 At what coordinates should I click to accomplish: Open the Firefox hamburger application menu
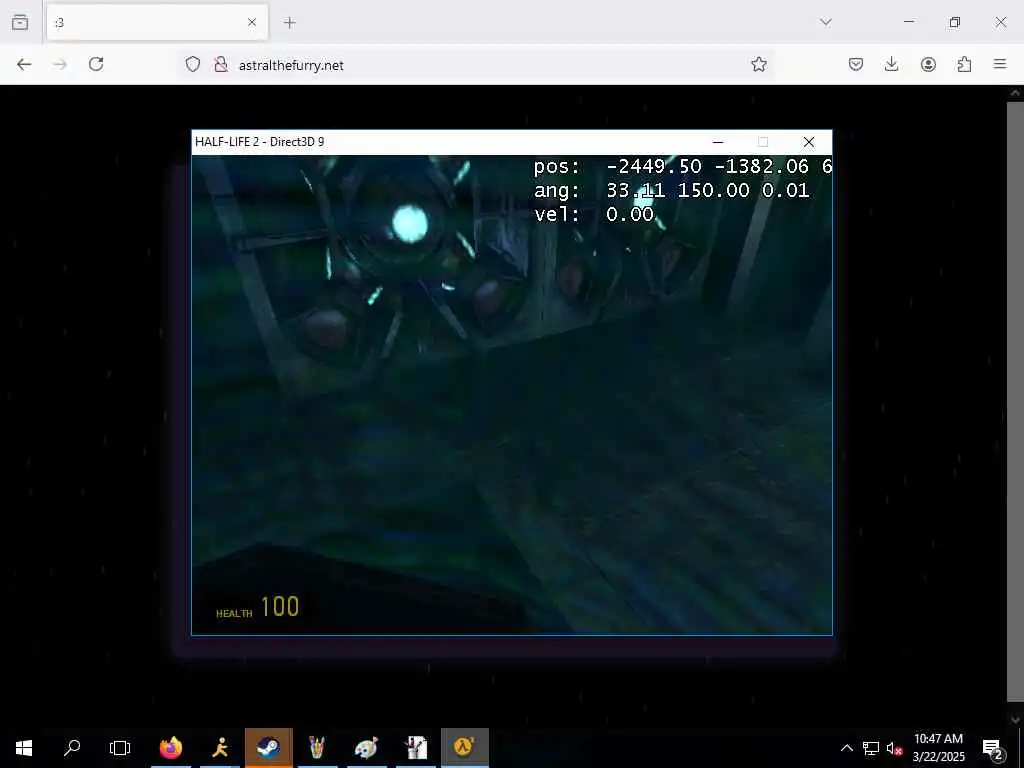click(1000, 64)
